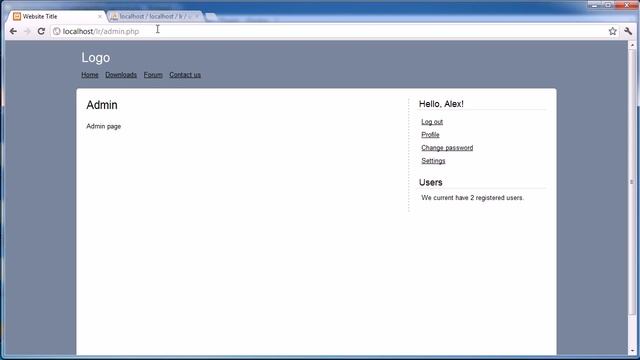Click the 'Hello, Alex!' greeting

441,104
